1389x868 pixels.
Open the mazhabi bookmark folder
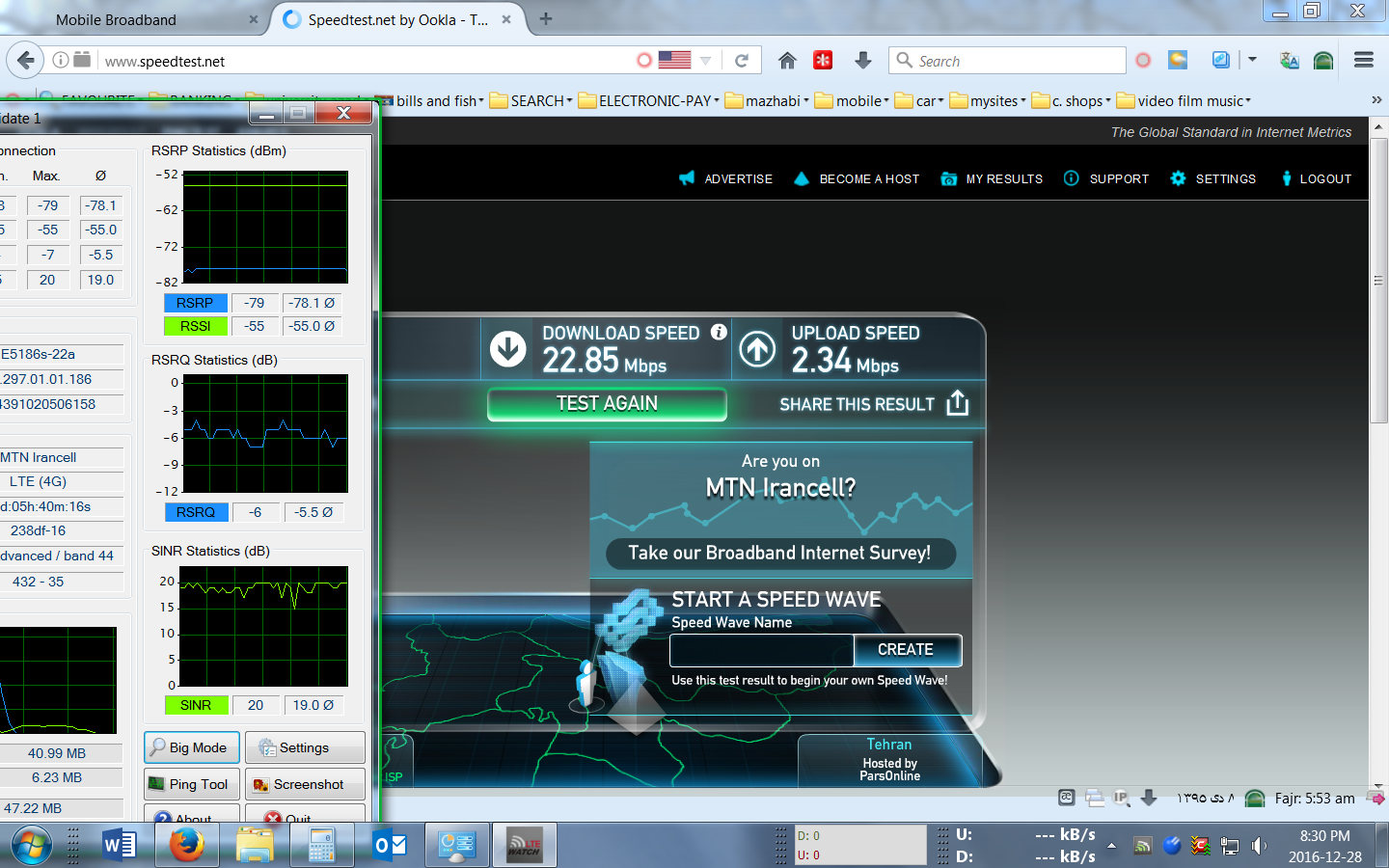pyautogui.click(x=767, y=100)
